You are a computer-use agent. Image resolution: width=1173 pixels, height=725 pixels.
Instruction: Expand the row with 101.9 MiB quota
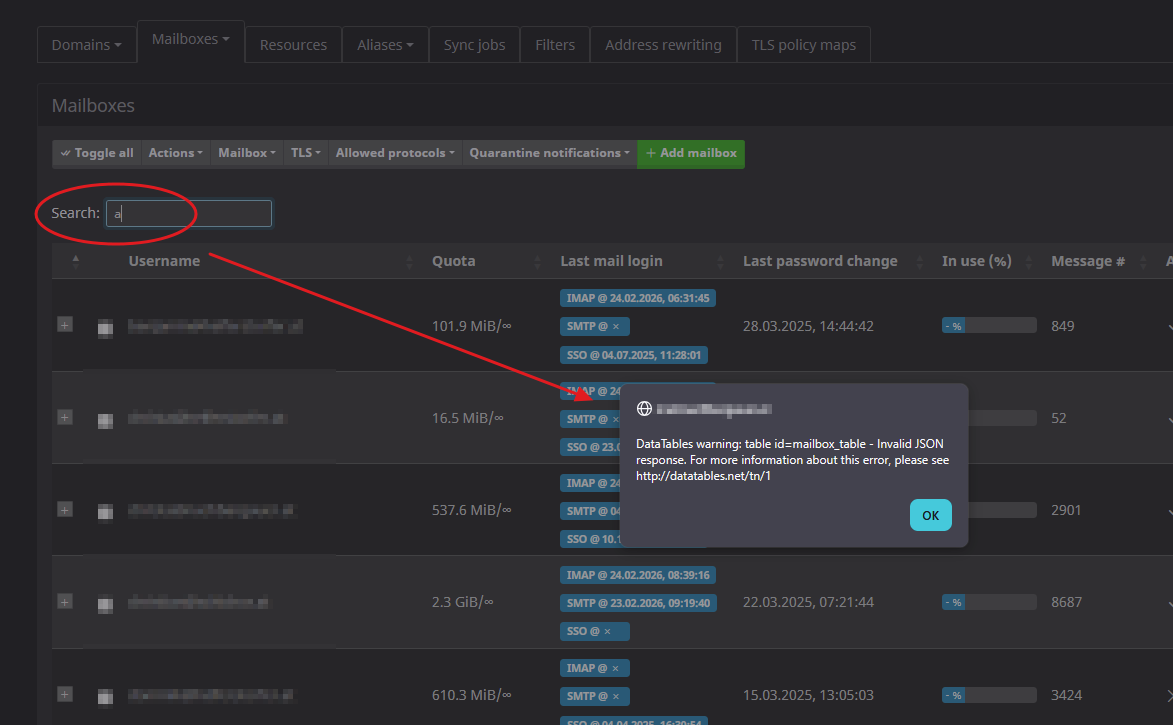(x=65, y=325)
